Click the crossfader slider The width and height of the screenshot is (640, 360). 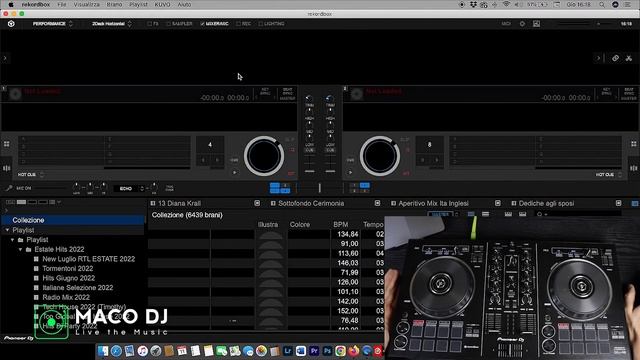tap(320, 188)
